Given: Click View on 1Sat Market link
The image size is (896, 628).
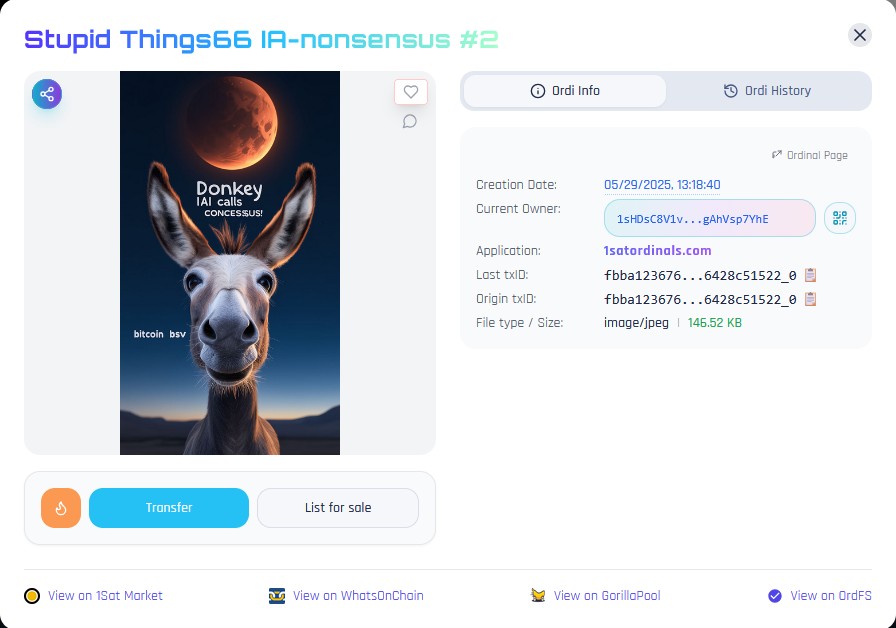Looking at the screenshot, I should coord(105,595).
